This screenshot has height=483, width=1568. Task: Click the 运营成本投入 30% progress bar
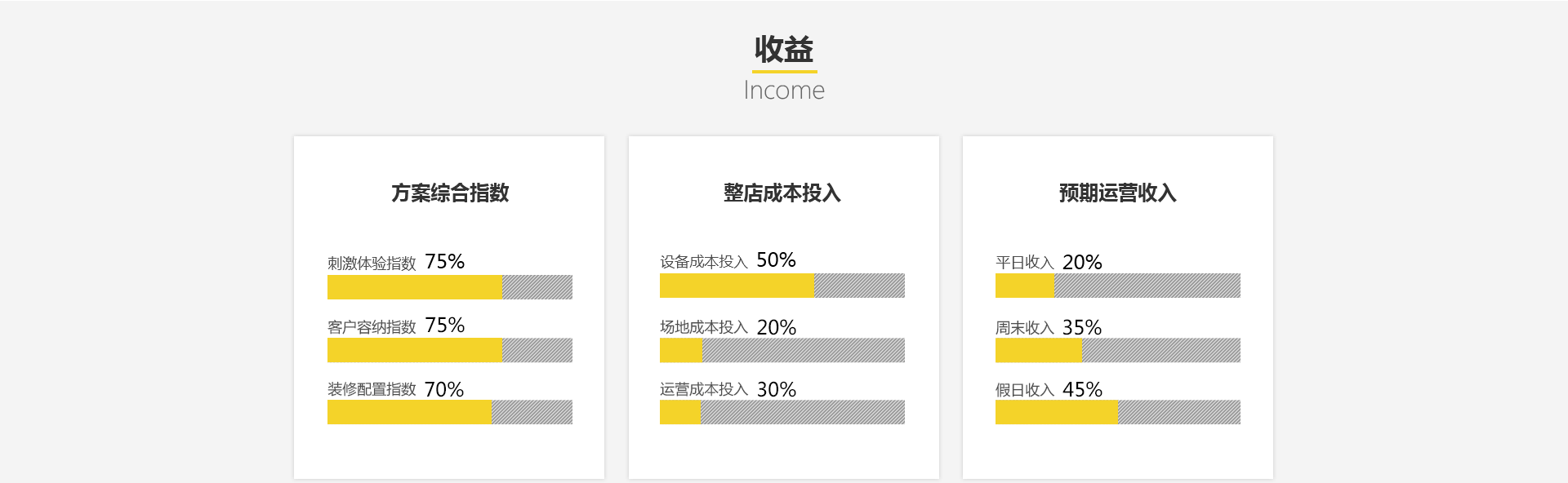(x=782, y=412)
